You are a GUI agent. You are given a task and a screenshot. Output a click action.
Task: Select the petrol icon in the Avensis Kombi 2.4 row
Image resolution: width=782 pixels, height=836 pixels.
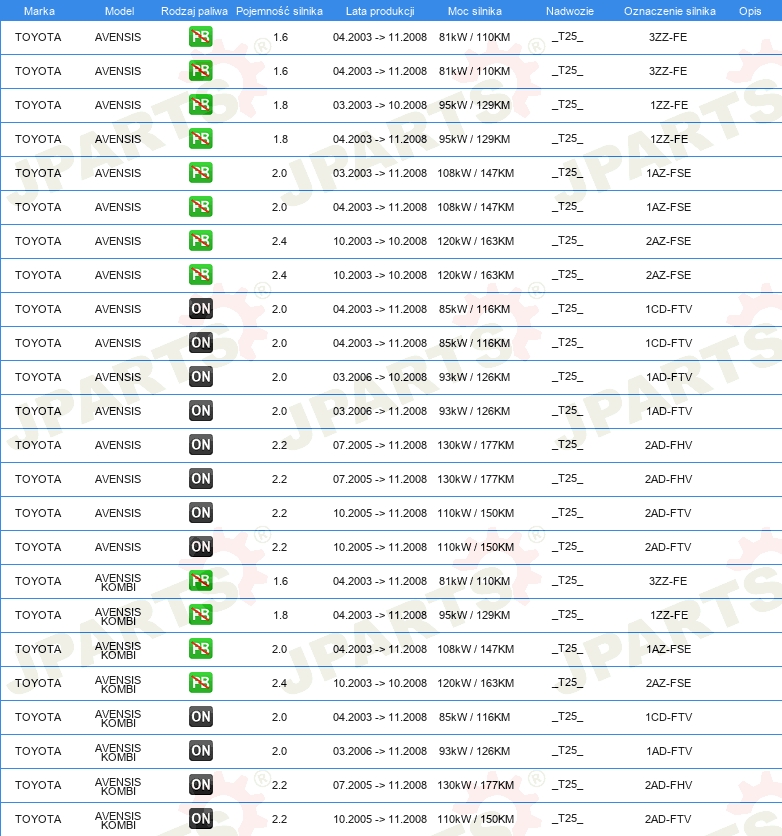pyautogui.click(x=200, y=683)
